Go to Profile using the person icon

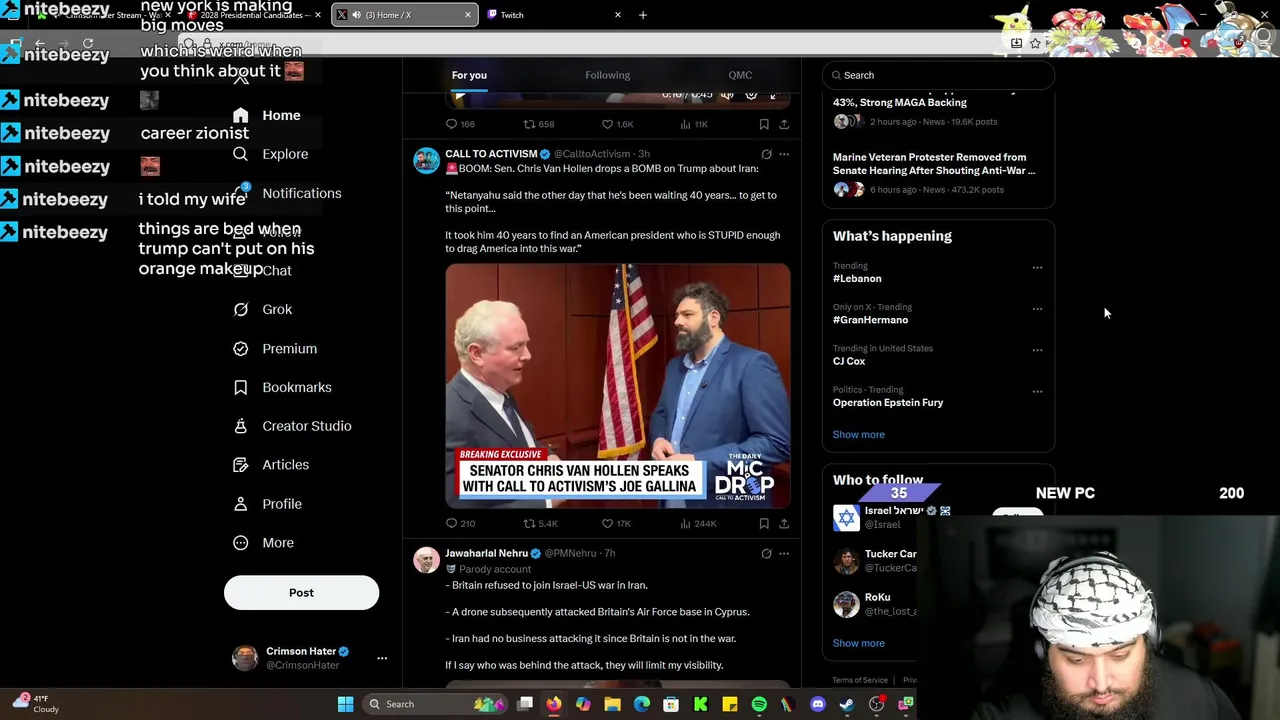[240, 504]
